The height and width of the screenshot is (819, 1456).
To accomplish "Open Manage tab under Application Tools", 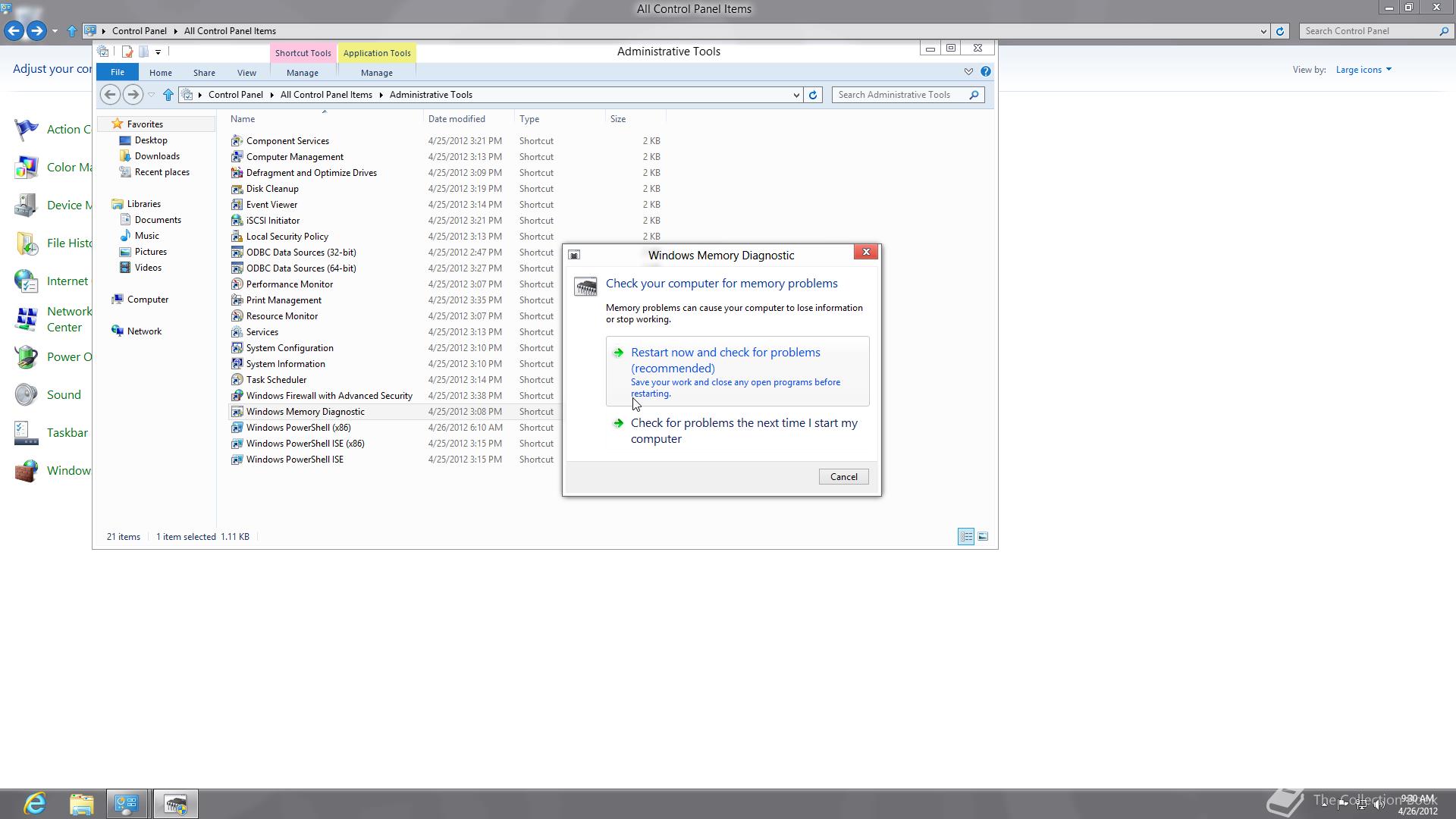I will point(377,73).
